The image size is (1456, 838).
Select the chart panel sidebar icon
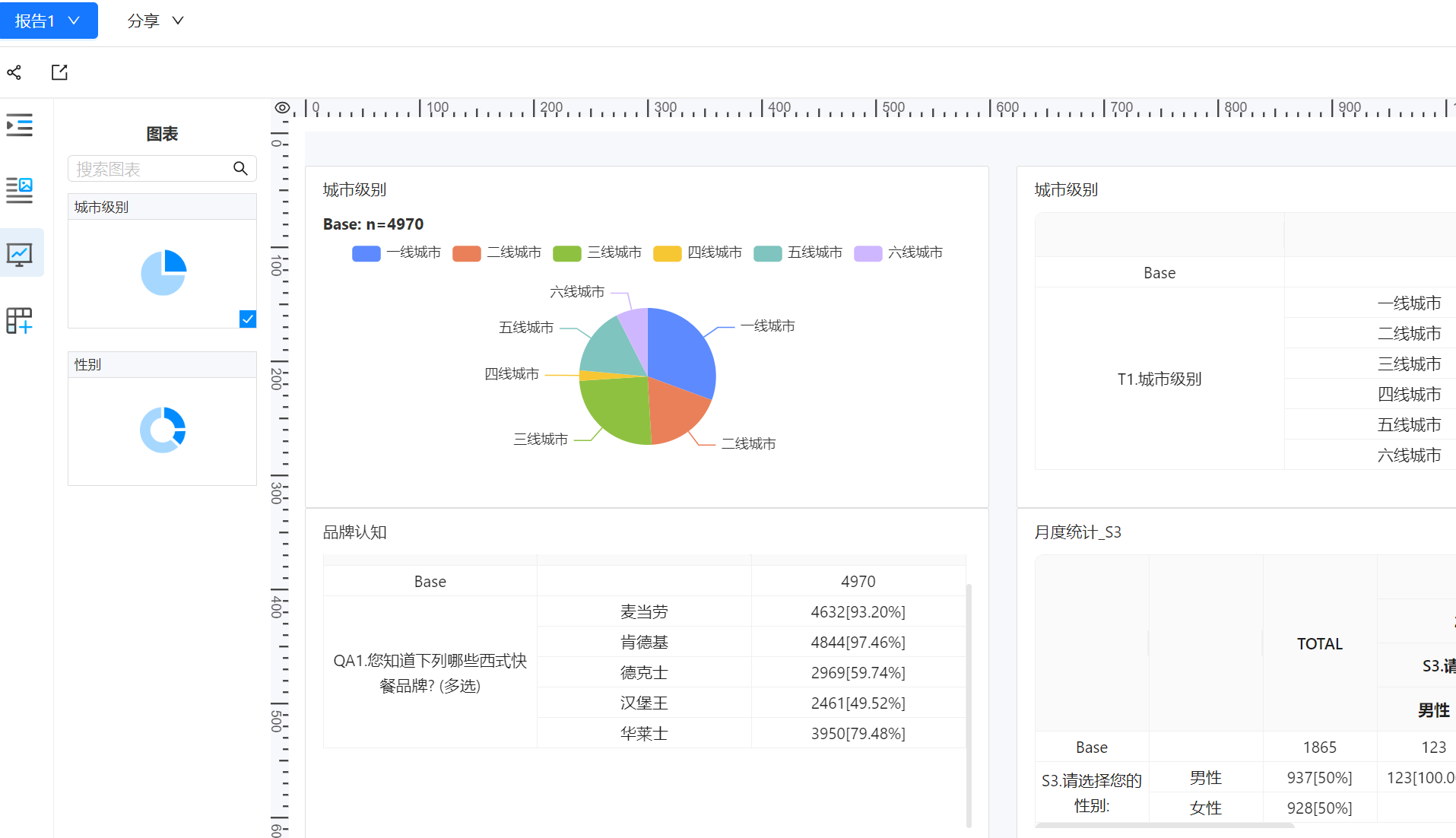pos(20,254)
